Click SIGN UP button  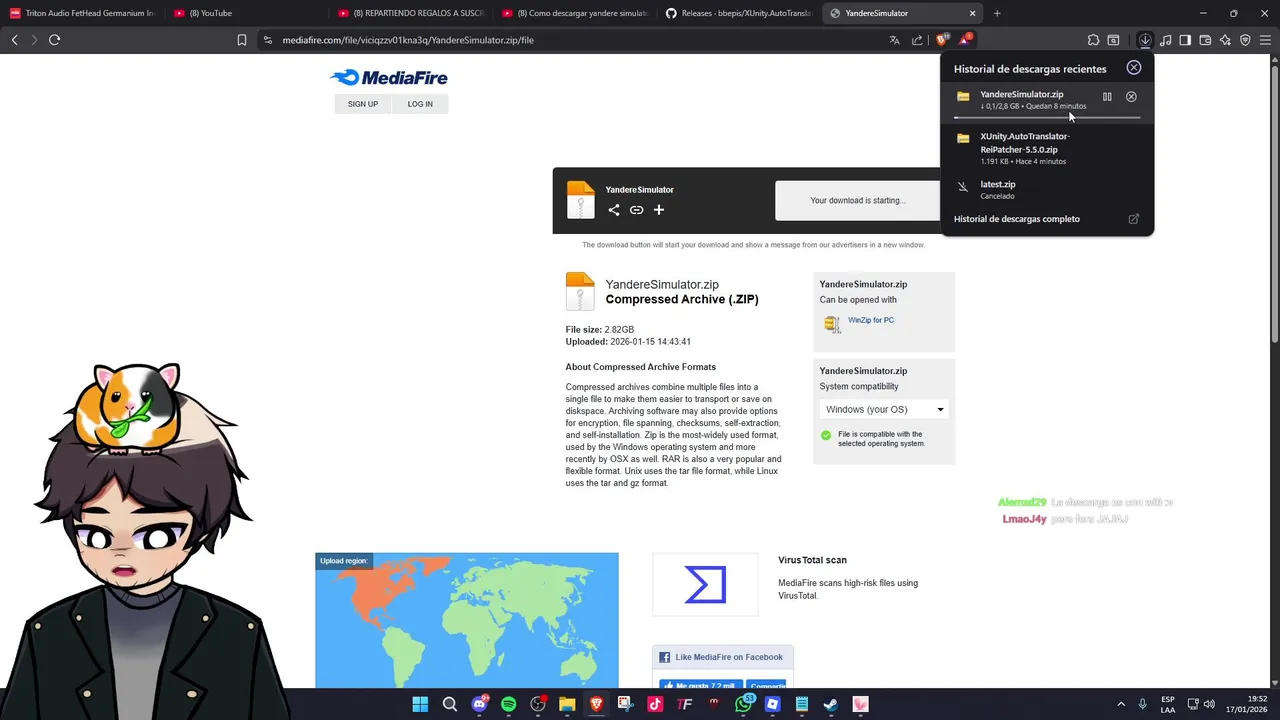(363, 104)
